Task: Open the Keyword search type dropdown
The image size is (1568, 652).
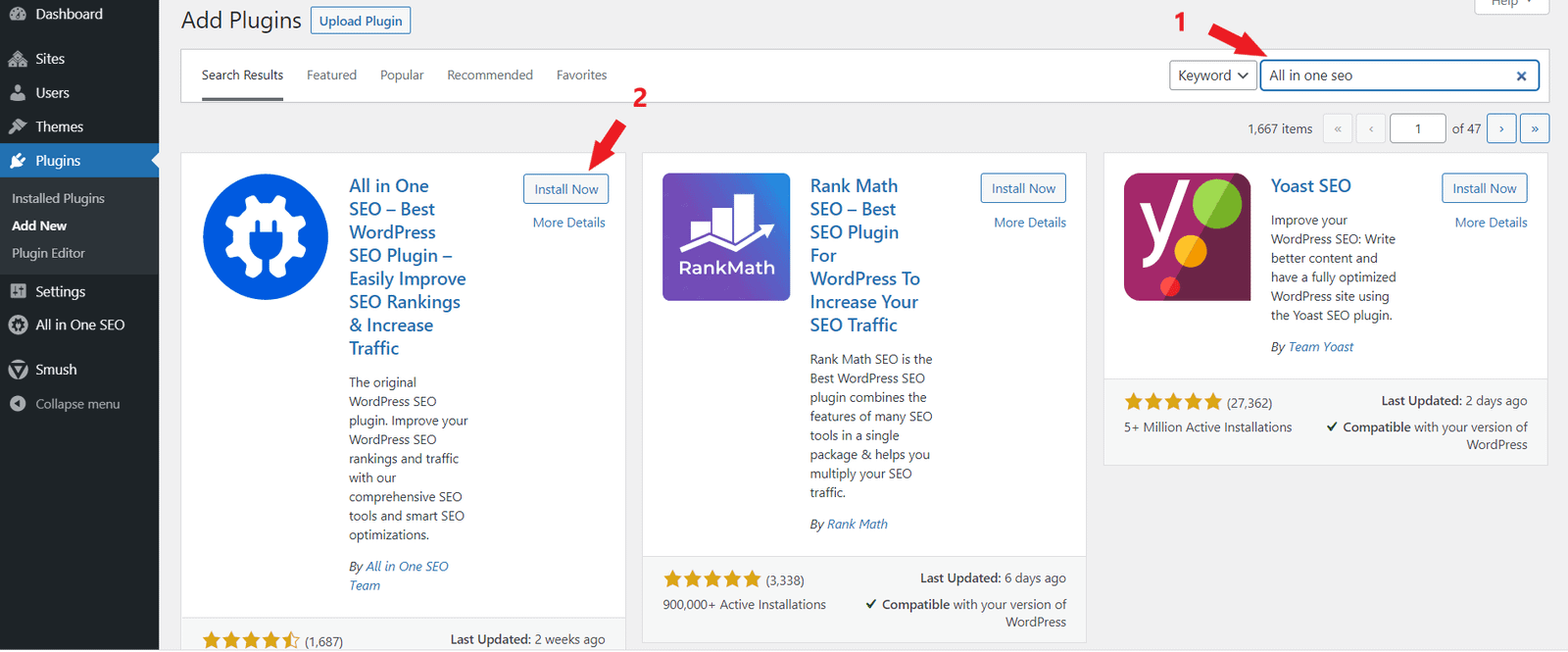Action: point(1213,75)
